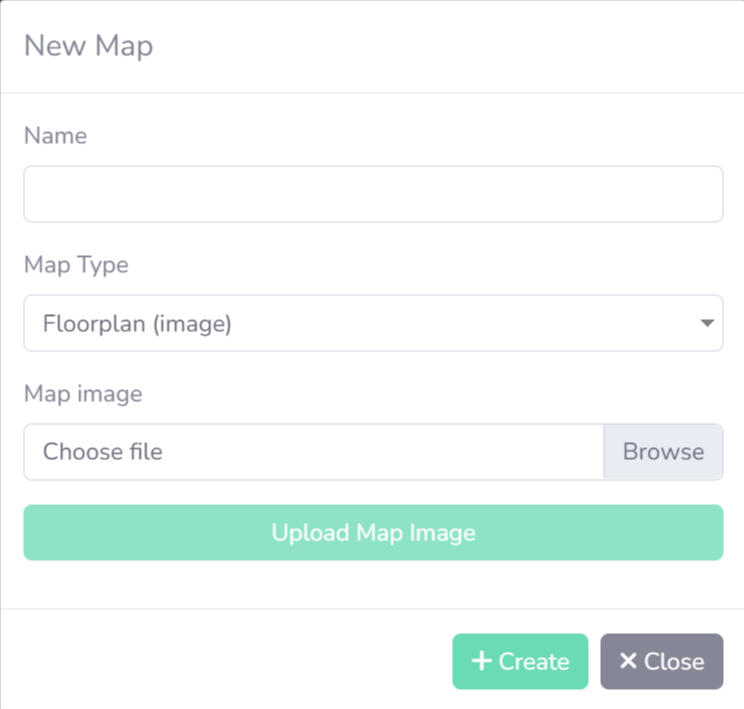Click the X icon on the Close button
This screenshot has width=744, height=709.
[x=628, y=661]
